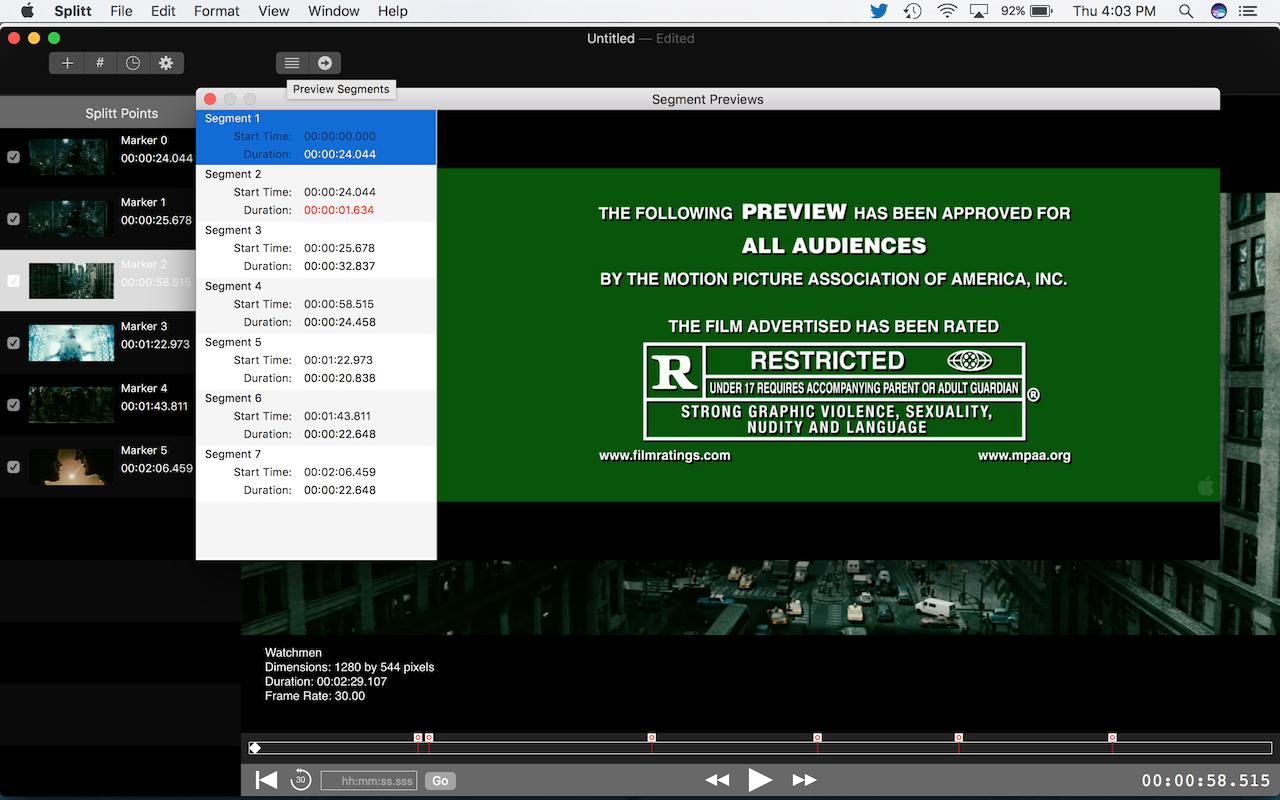The image size is (1280, 800).
Task: Click the list Preview Segments toolbar icon
Action: [x=292, y=63]
